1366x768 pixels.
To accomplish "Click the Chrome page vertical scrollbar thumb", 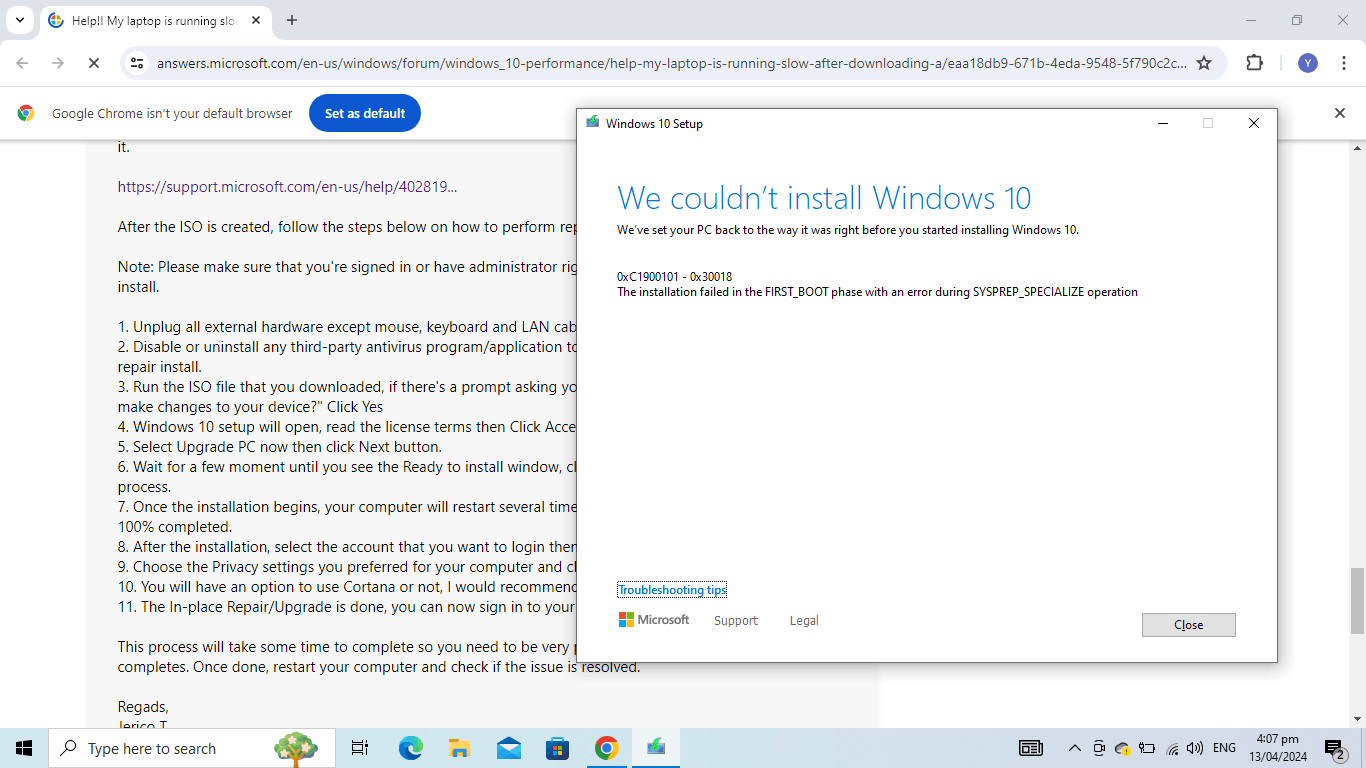I will point(1357,601).
